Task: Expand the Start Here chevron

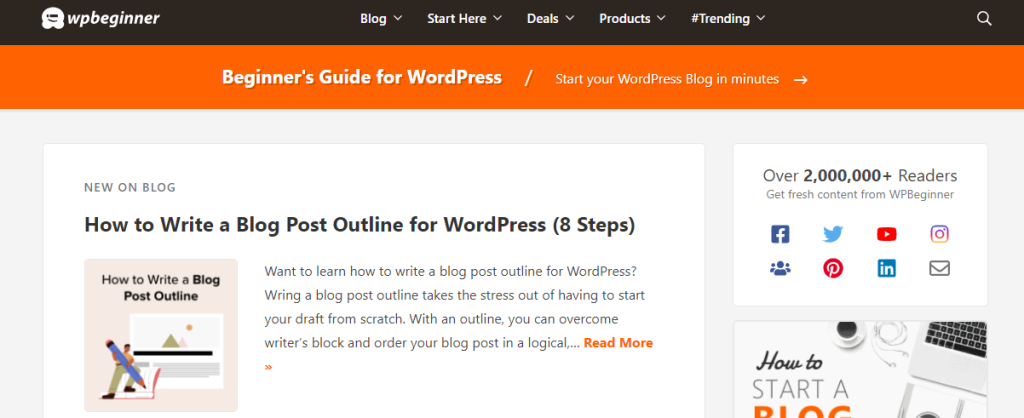Action: (498, 18)
